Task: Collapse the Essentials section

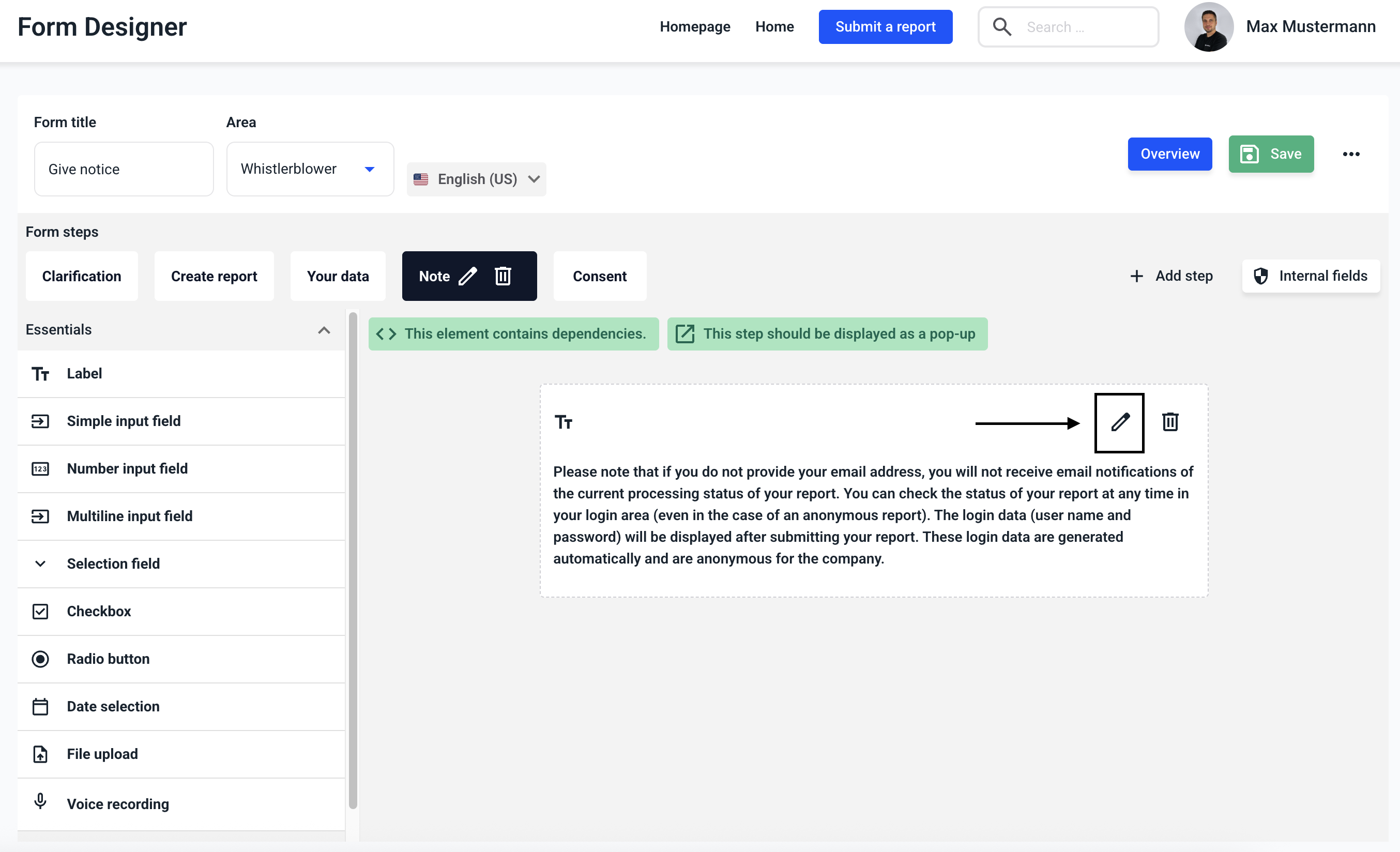Action: pyautogui.click(x=324, y=330)
